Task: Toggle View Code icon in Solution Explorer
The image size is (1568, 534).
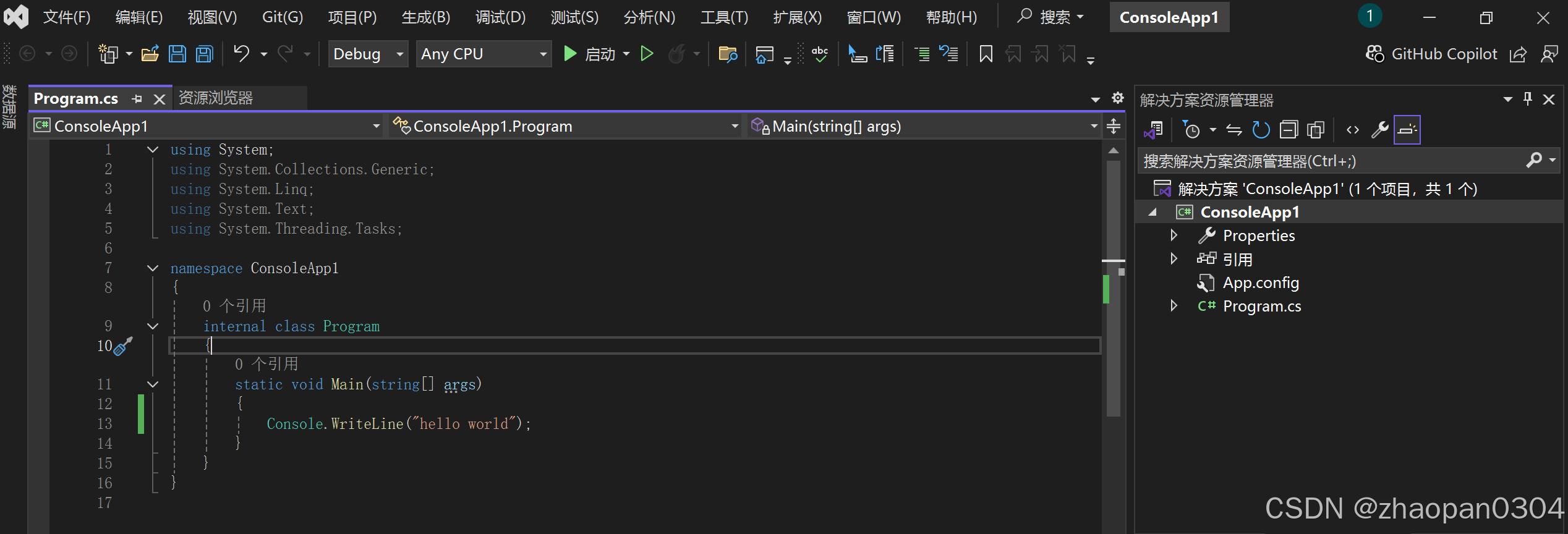Action: pos(1353,129)
